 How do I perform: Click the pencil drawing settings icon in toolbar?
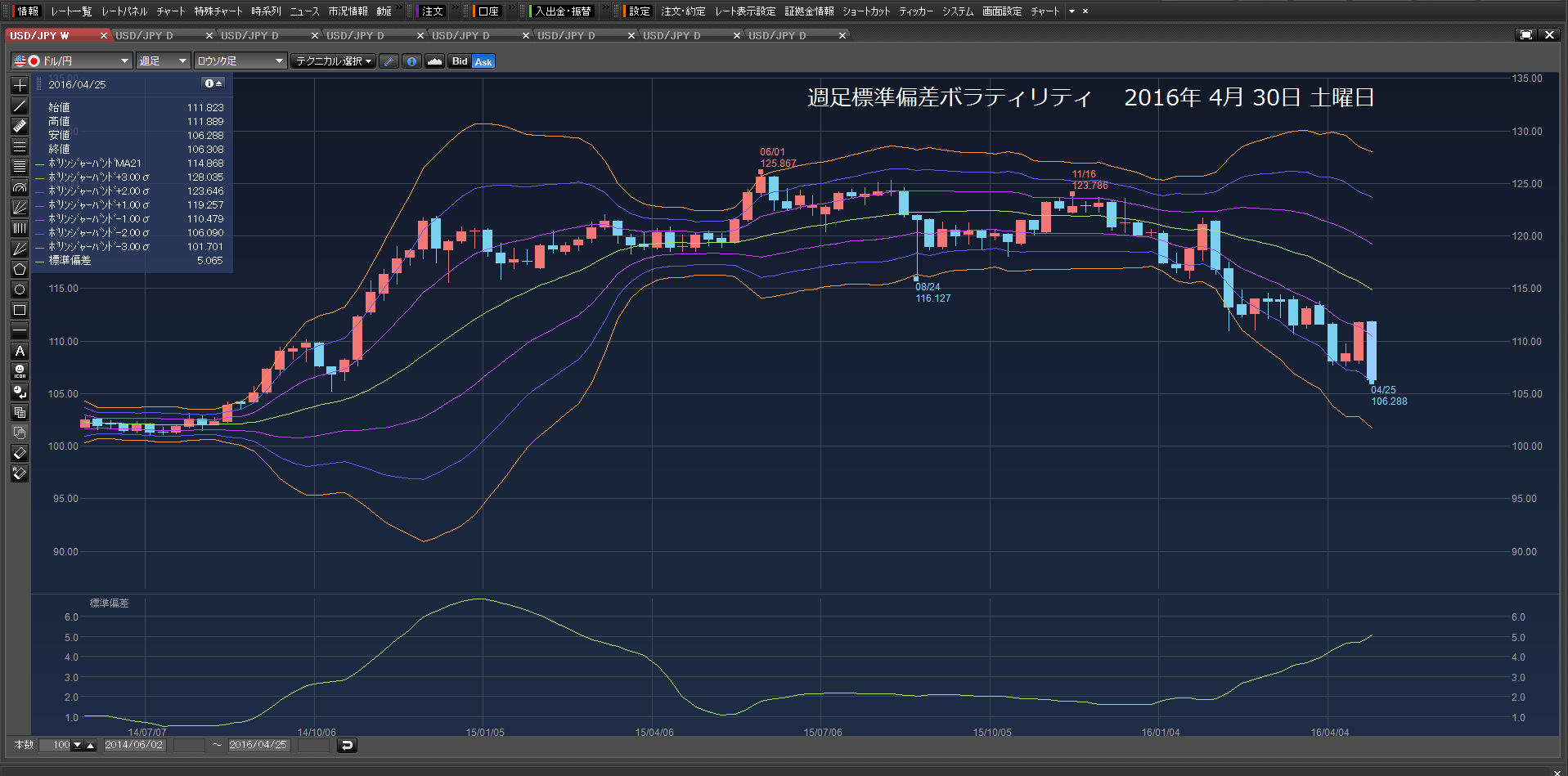(x=389, y=61)
